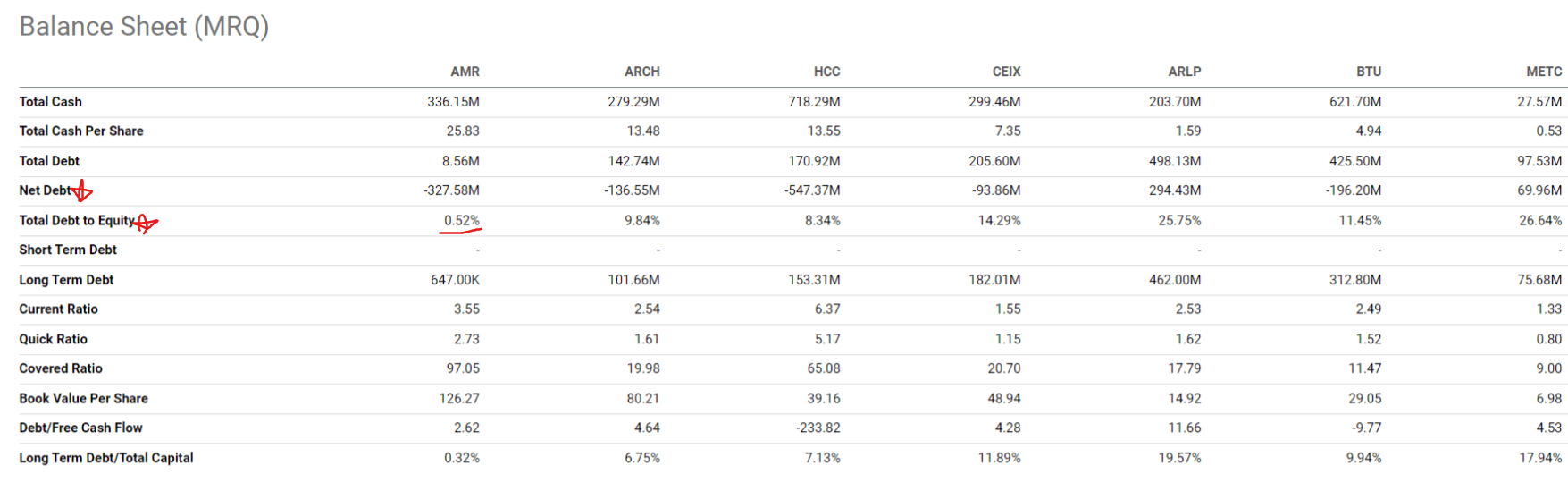Screen dimensions: 1568x491
Task: Click the Book Value Per Share label
Action: coord(83,399)
